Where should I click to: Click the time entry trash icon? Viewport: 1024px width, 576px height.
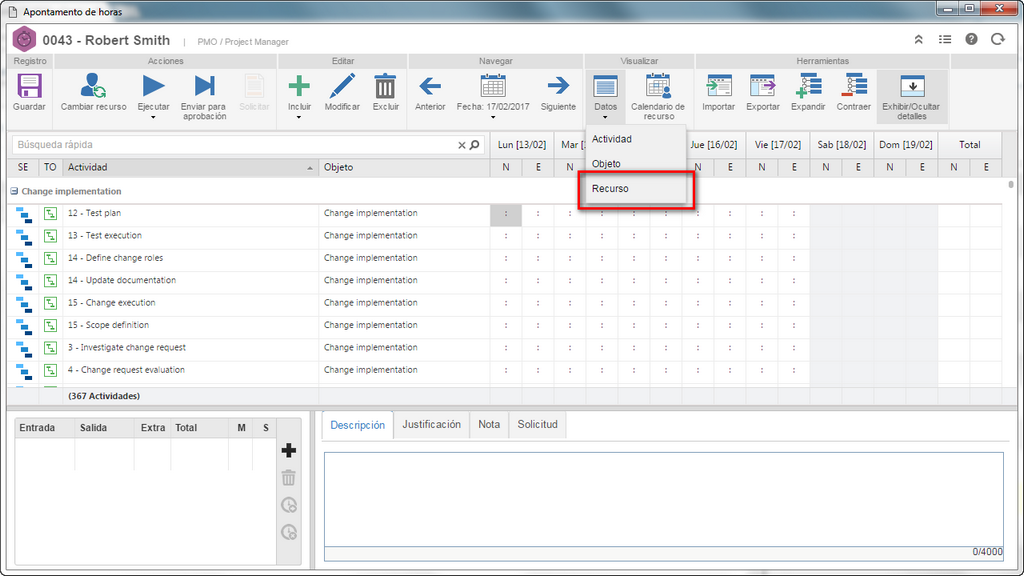tap(289, 478)
